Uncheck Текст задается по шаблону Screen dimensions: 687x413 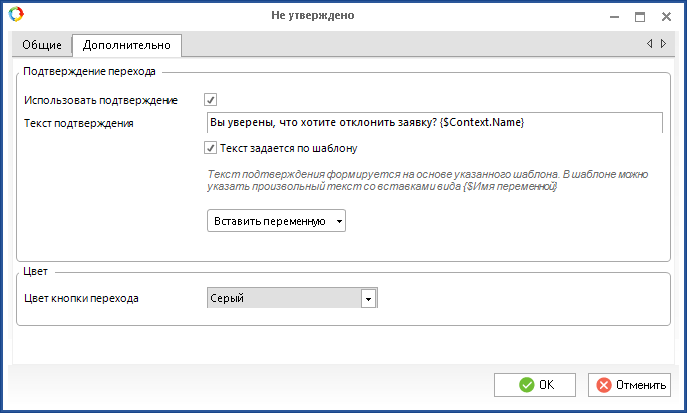click(x=210, y=148)
